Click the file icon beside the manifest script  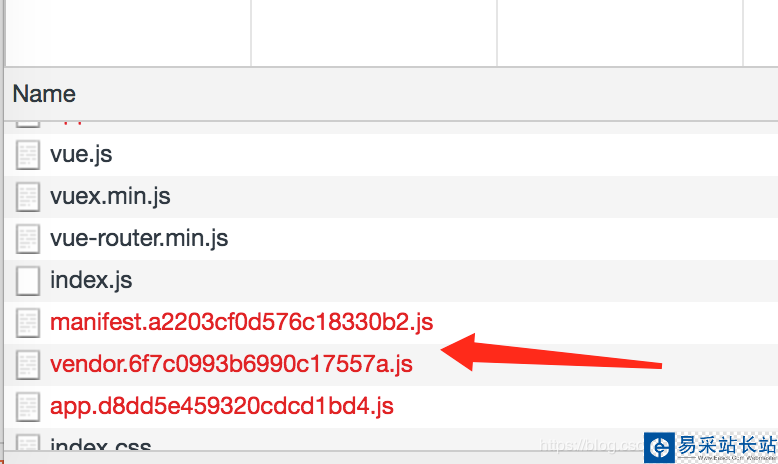pyautogui.click(x=28, y=322)
